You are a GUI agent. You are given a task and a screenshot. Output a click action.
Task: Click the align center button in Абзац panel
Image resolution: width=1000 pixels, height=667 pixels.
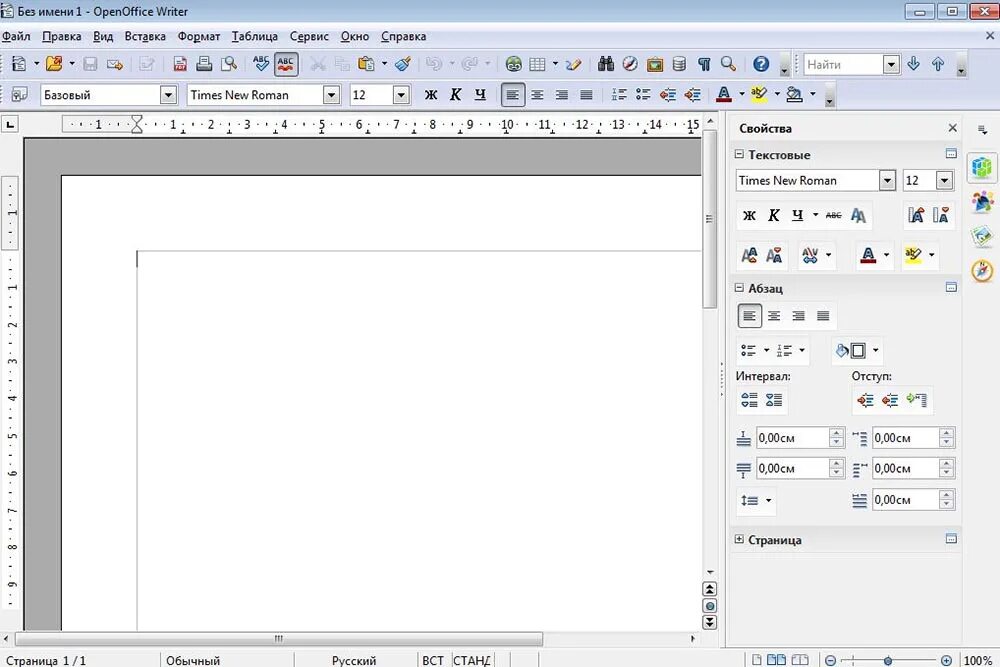(774, 315)
